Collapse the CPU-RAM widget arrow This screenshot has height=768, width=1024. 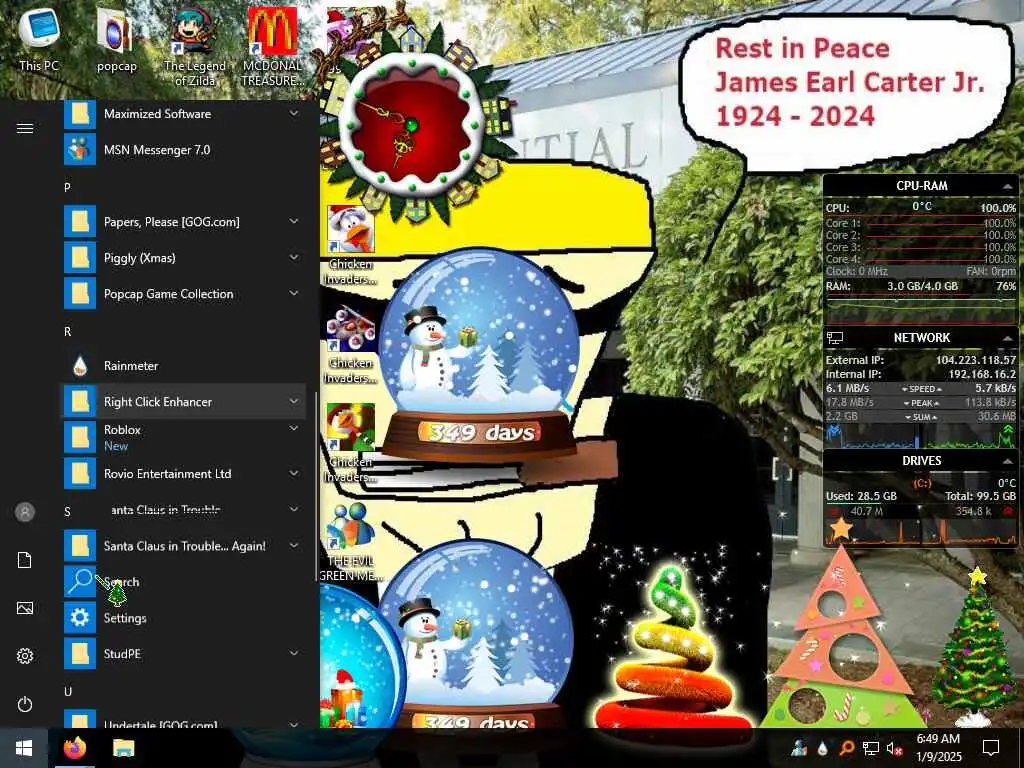tap(1008, 187)
